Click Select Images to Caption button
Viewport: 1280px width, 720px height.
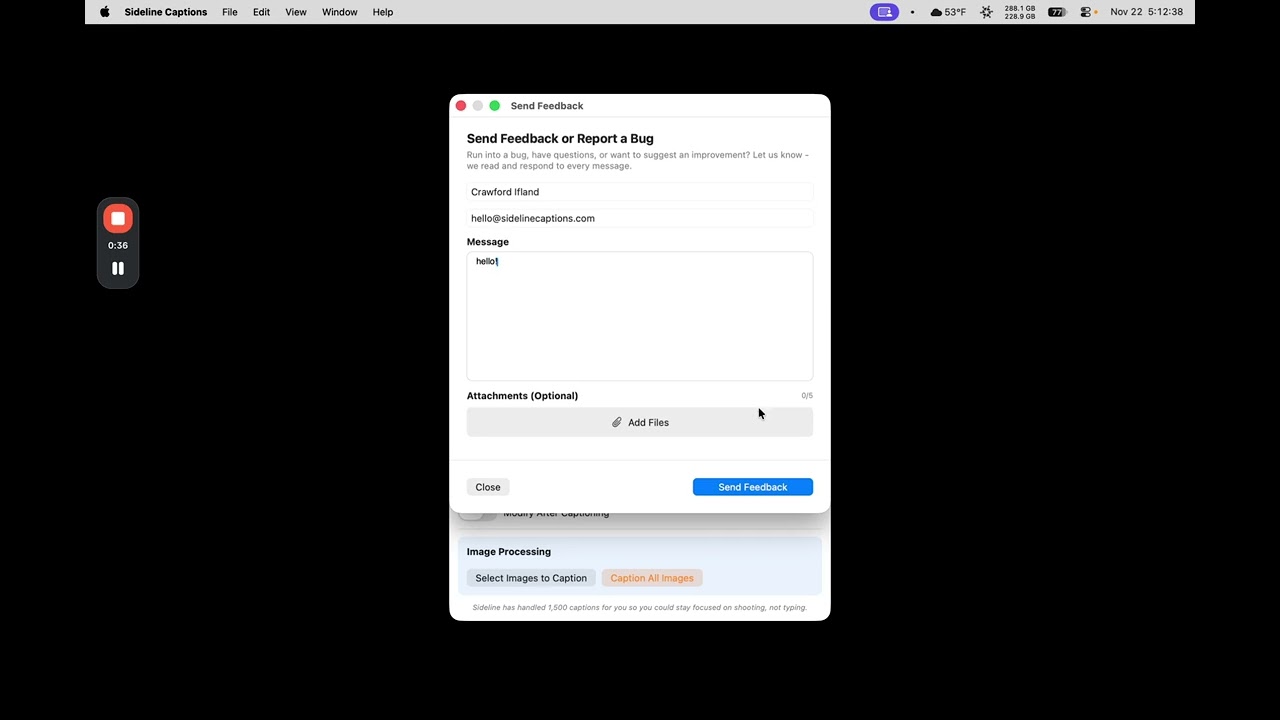(531, 578)
